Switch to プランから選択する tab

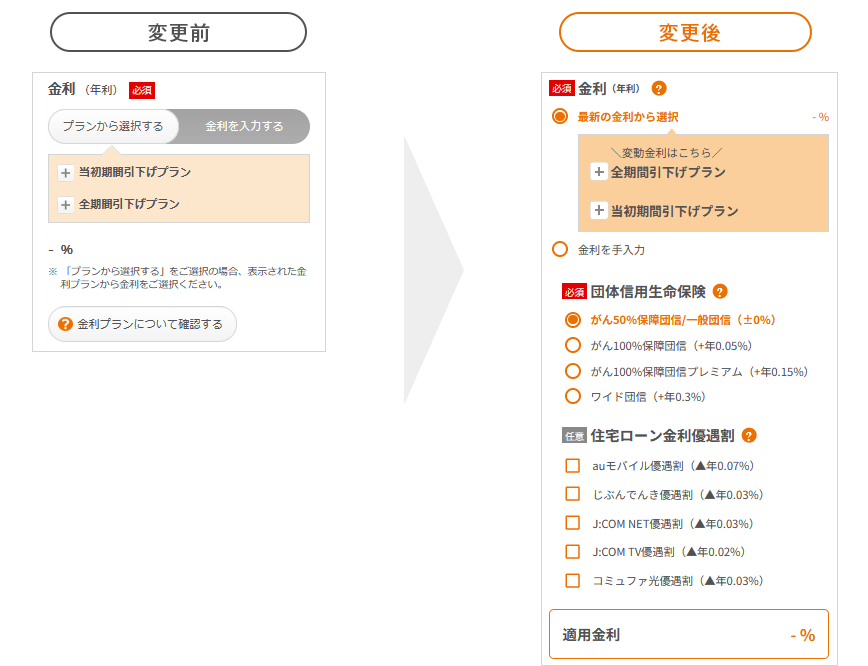(x=113, y=127)
